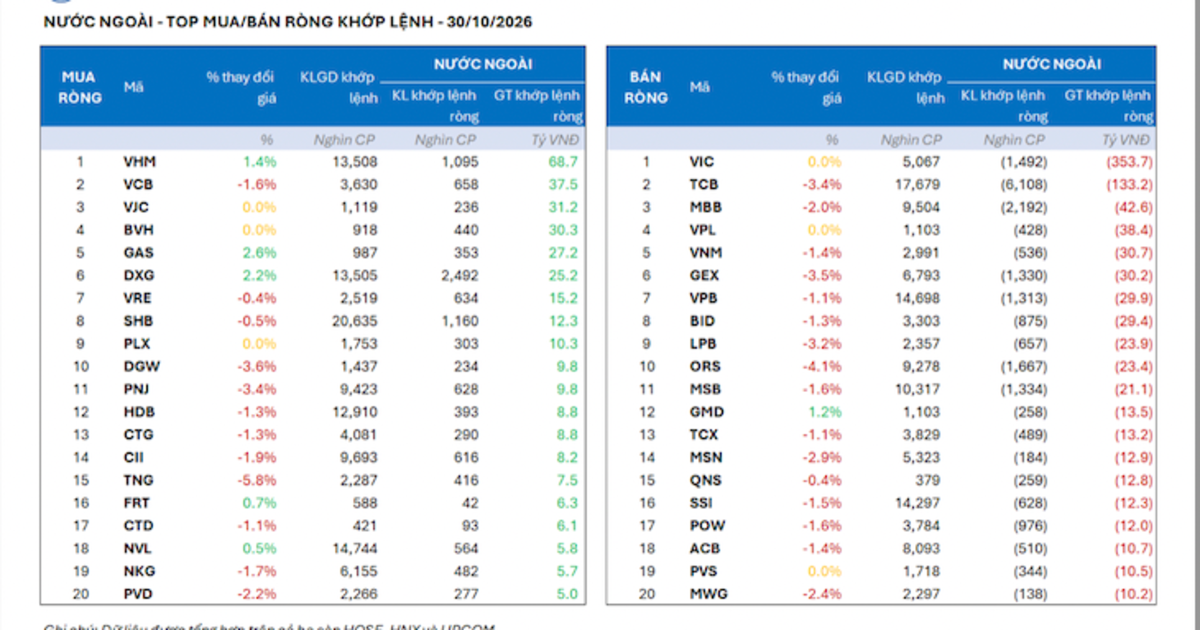
Task: Select the SSI stock code
Action: point(702,502)
